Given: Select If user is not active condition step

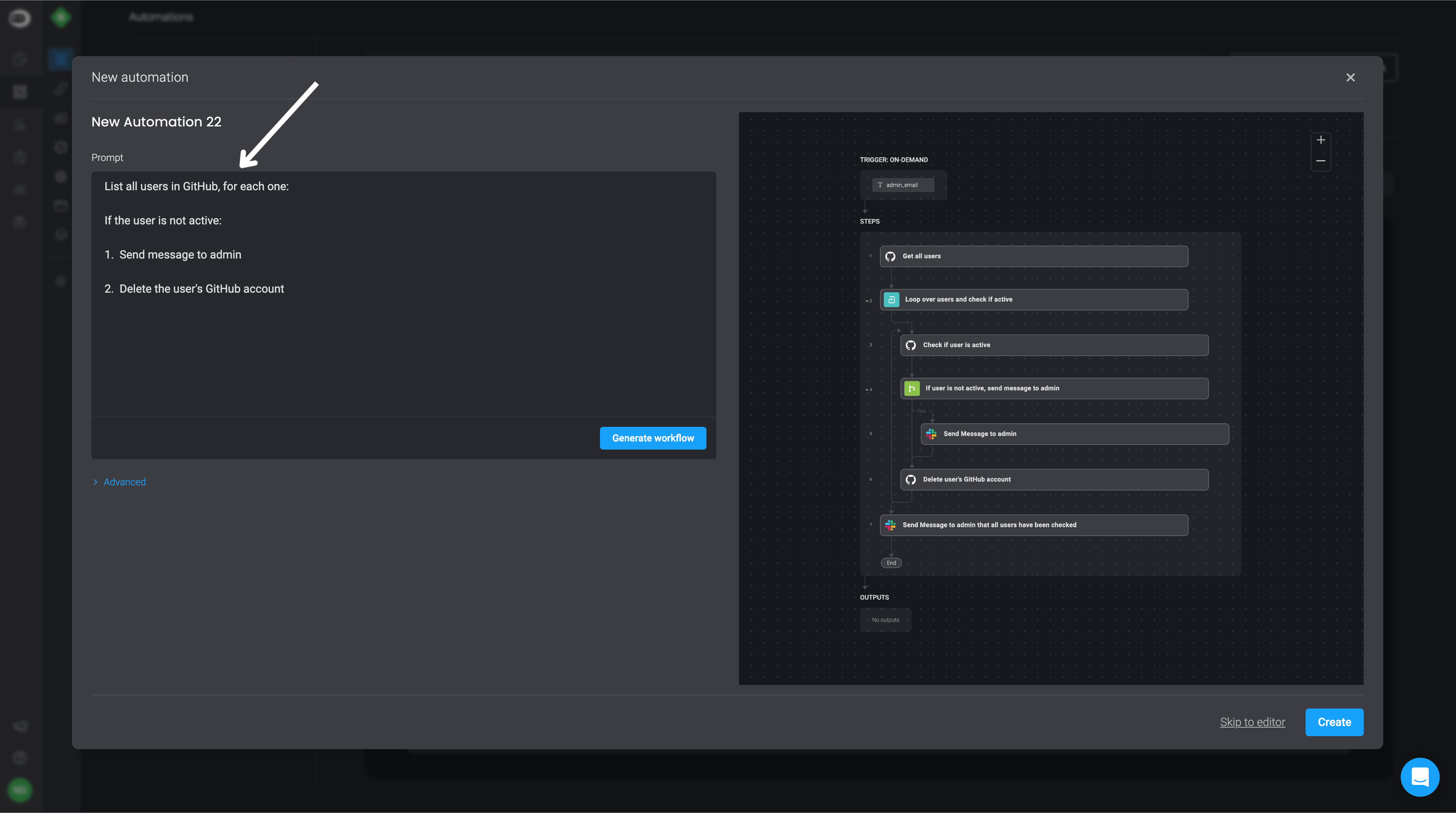Looking at the screenshot, I should click(x=1054, y=388).
